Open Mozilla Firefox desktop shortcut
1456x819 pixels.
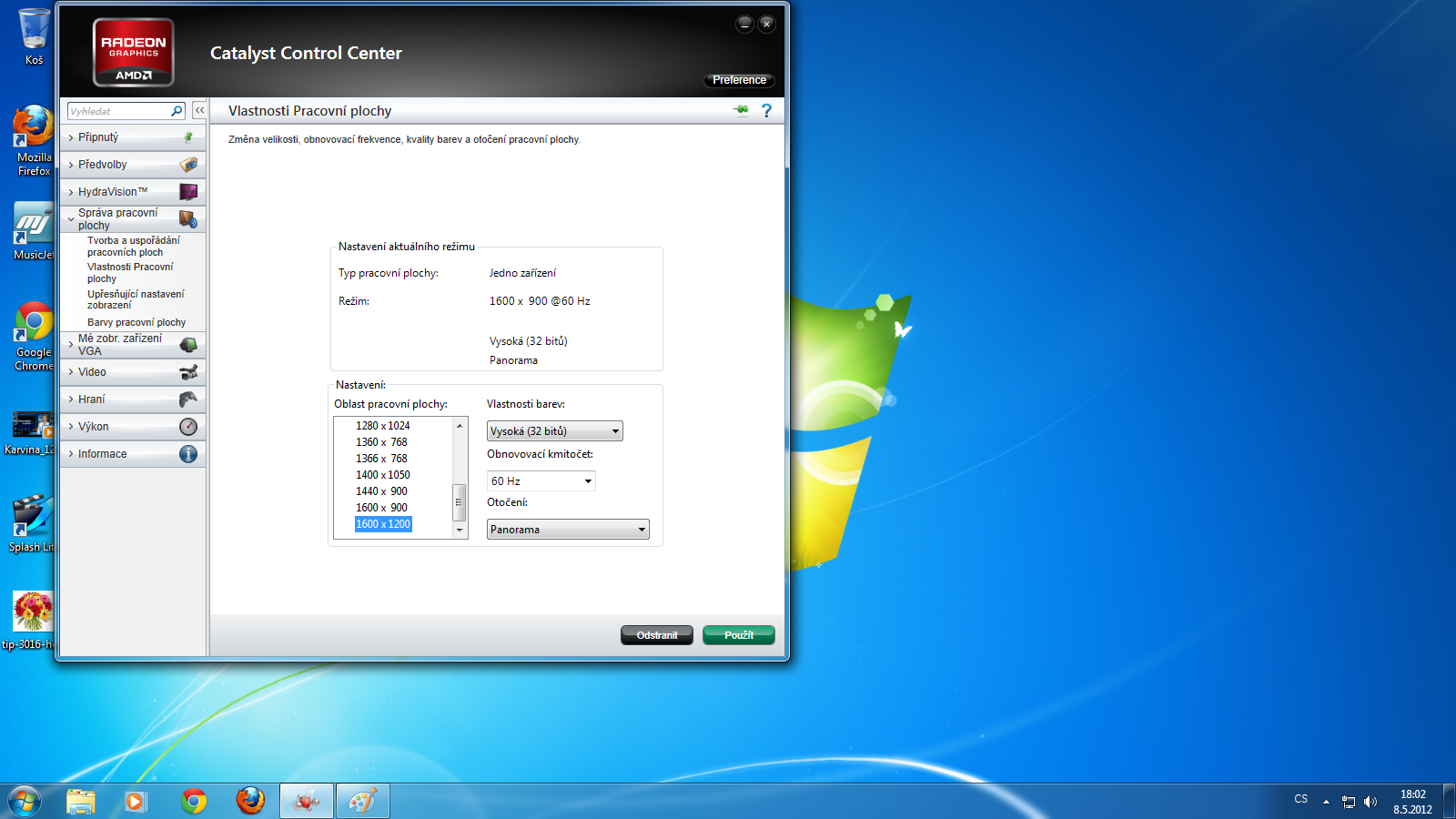[x=34, y=140]
